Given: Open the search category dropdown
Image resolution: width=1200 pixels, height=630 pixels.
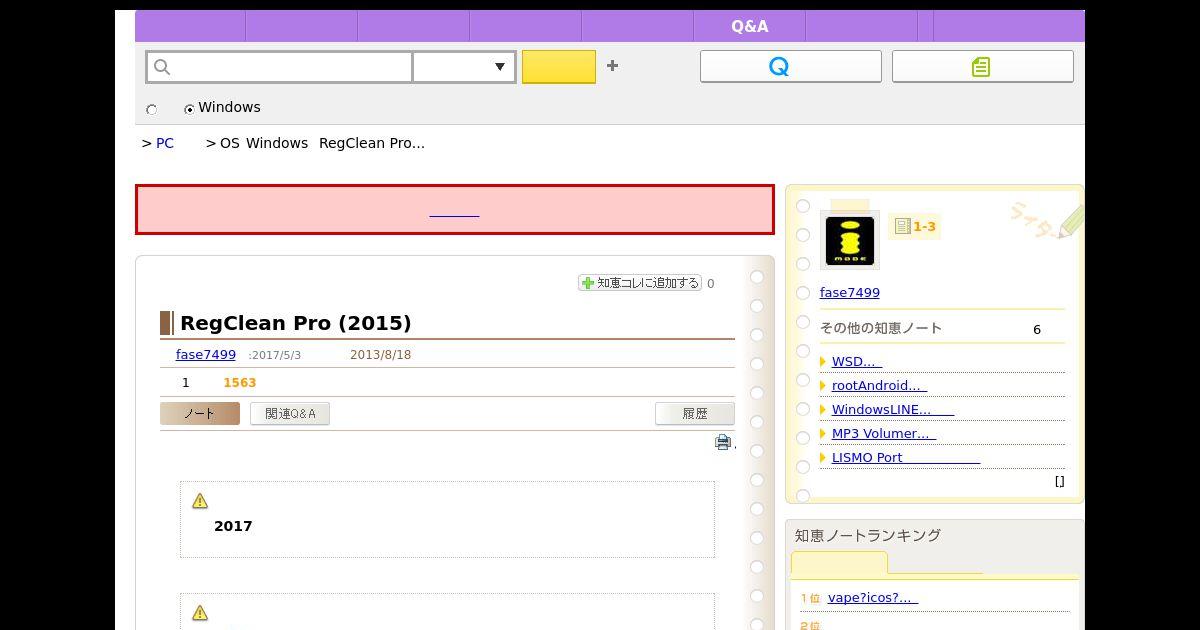Looking at the screenshot, I should [x=464, y=67].
